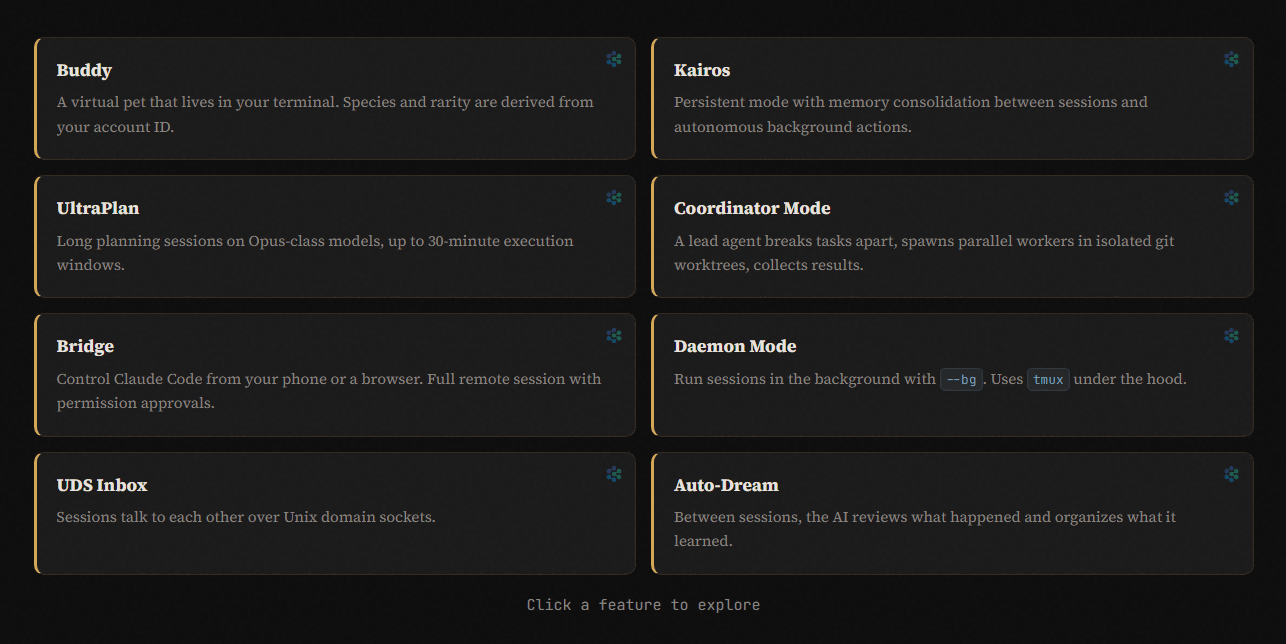The image size is (1286, 644).
Task: Click the tmux code chip
Action: 1048,379
